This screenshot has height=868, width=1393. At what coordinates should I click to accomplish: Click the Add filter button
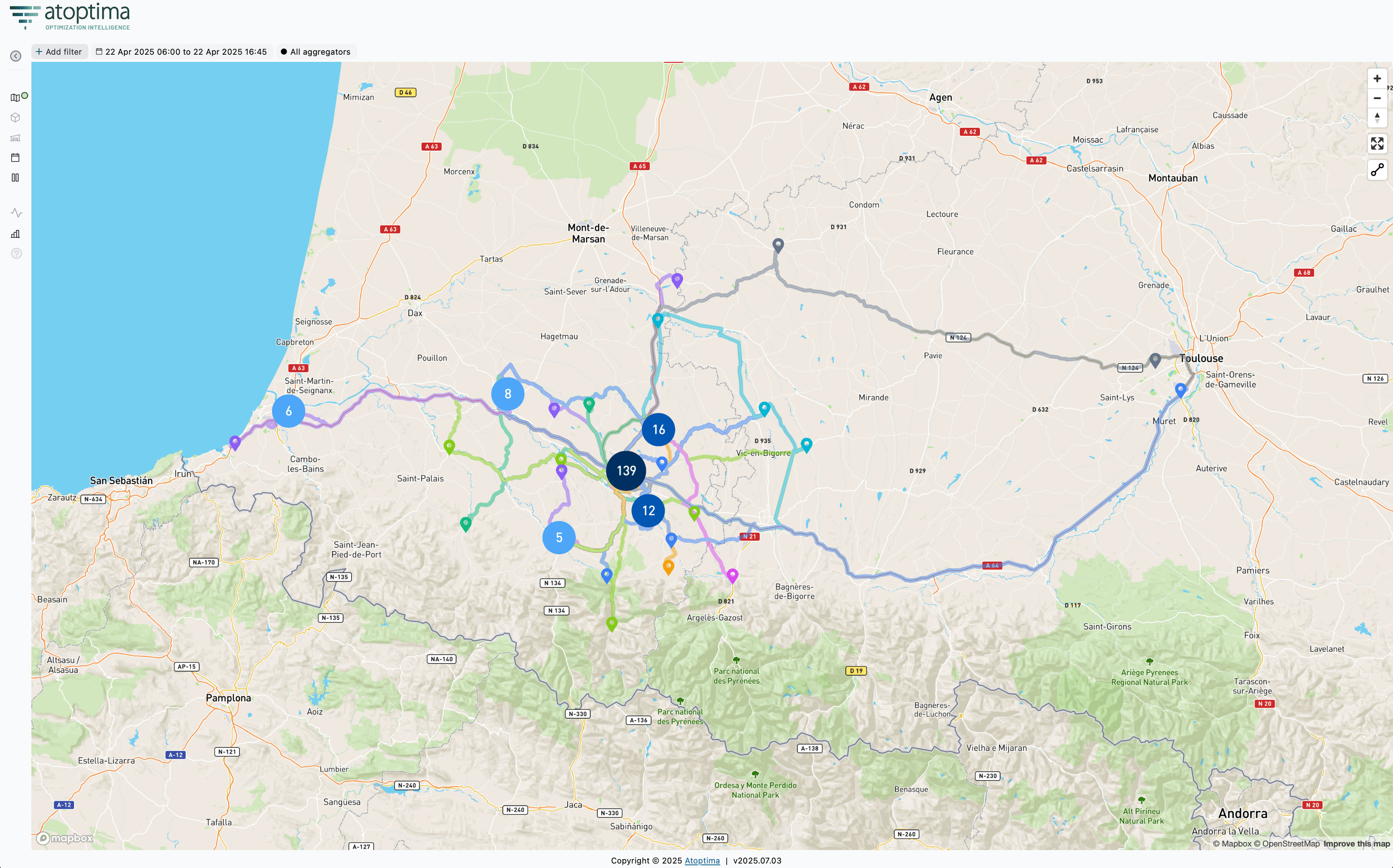(x=59, y=52)
